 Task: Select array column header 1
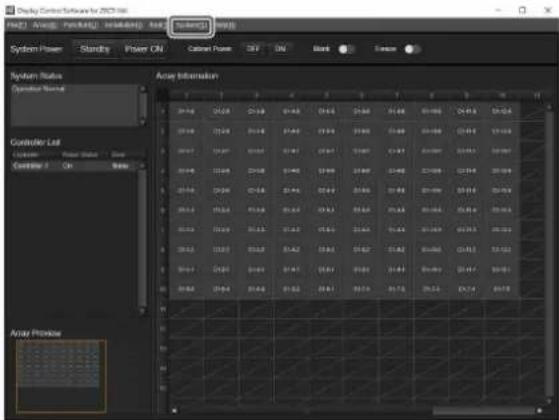(186, 95)
